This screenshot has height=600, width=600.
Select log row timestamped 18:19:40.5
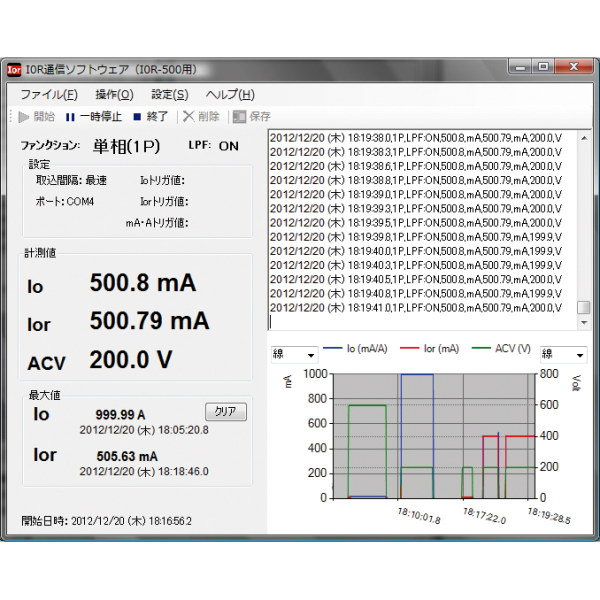pos(416,279)
